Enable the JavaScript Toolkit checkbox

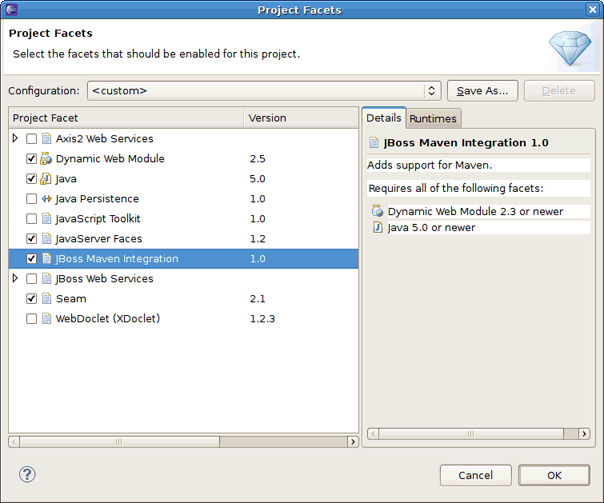pyautogui.click(x=32, y=219)
